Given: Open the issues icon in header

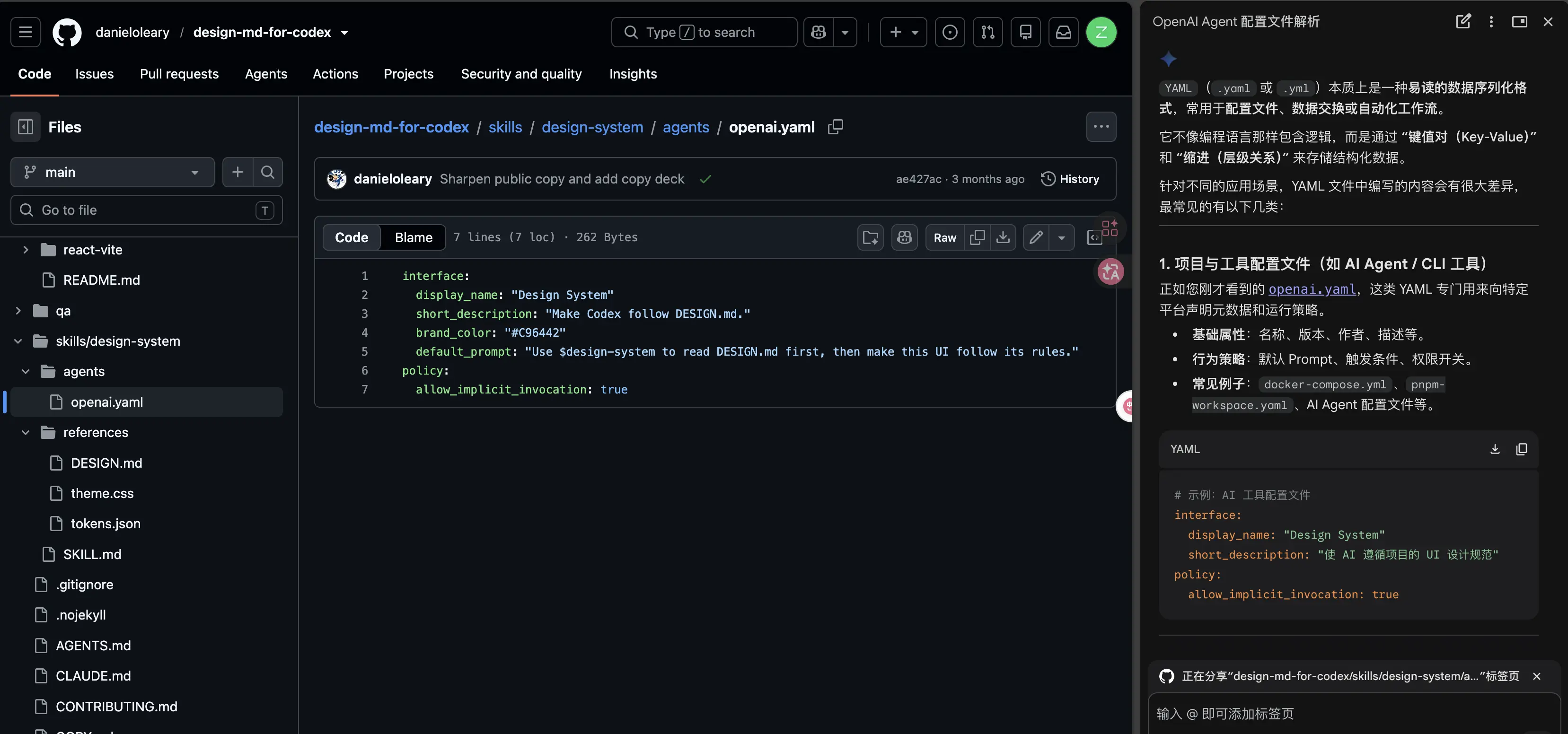Looking at the screenshot, I should click(x=950, y=32).
